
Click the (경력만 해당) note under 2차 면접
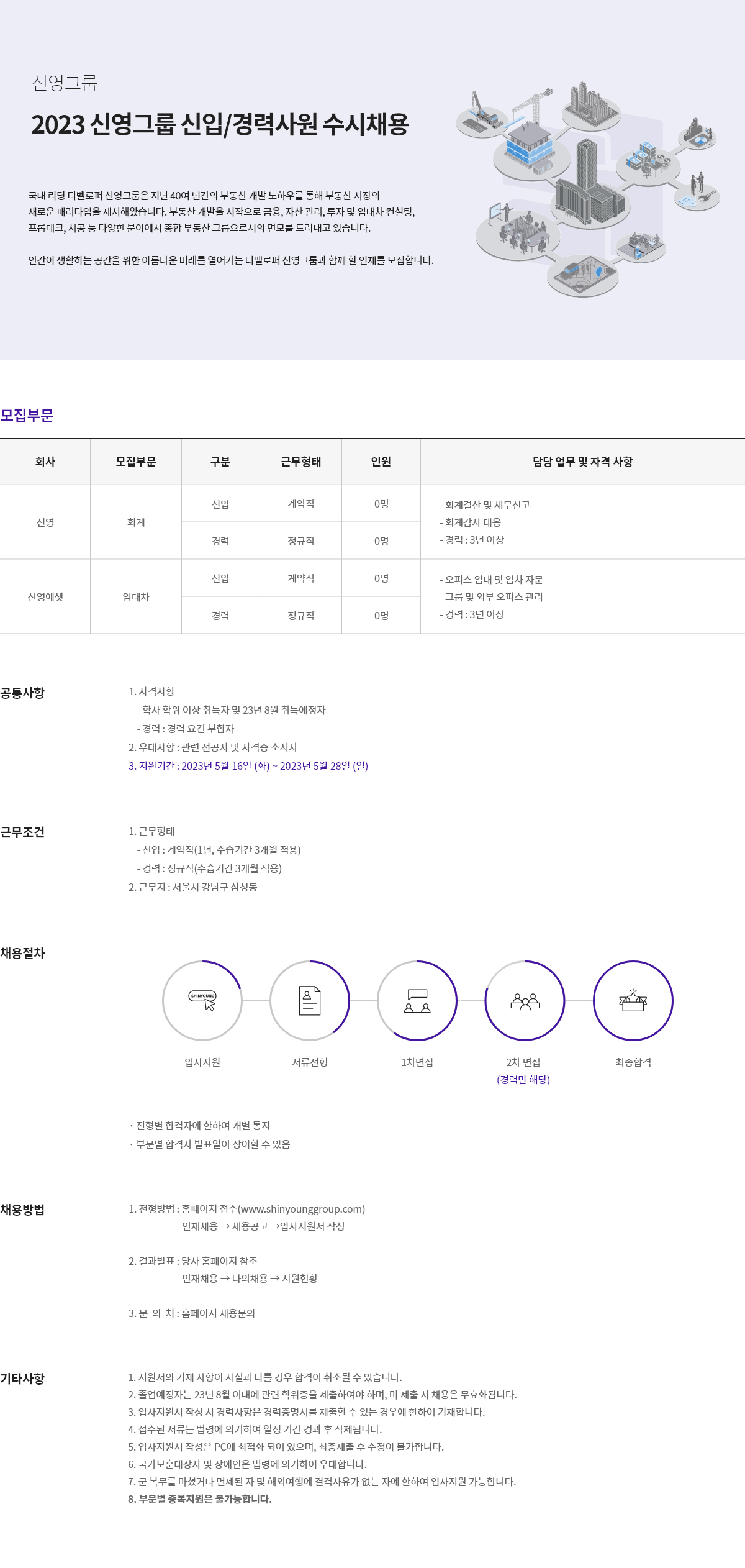523,1080
